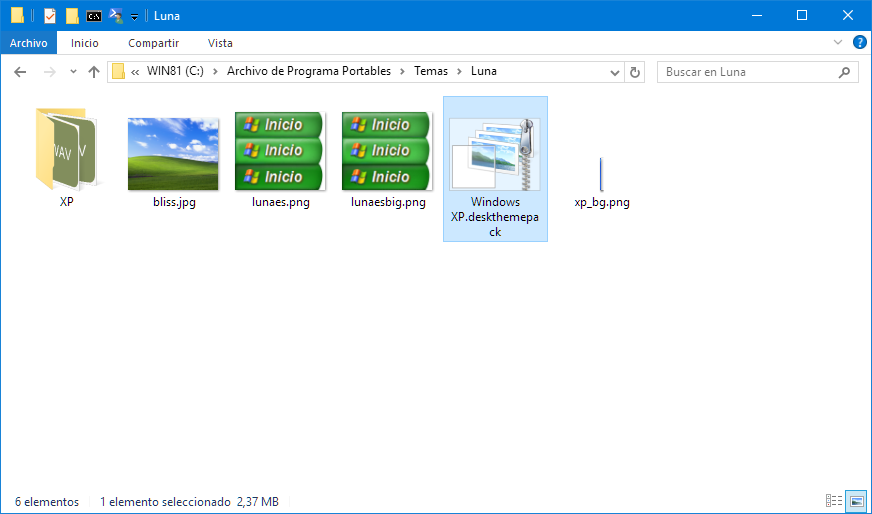The image size is (872, 514).
Task: Open Help with the question mark icon
Action: 860,43
